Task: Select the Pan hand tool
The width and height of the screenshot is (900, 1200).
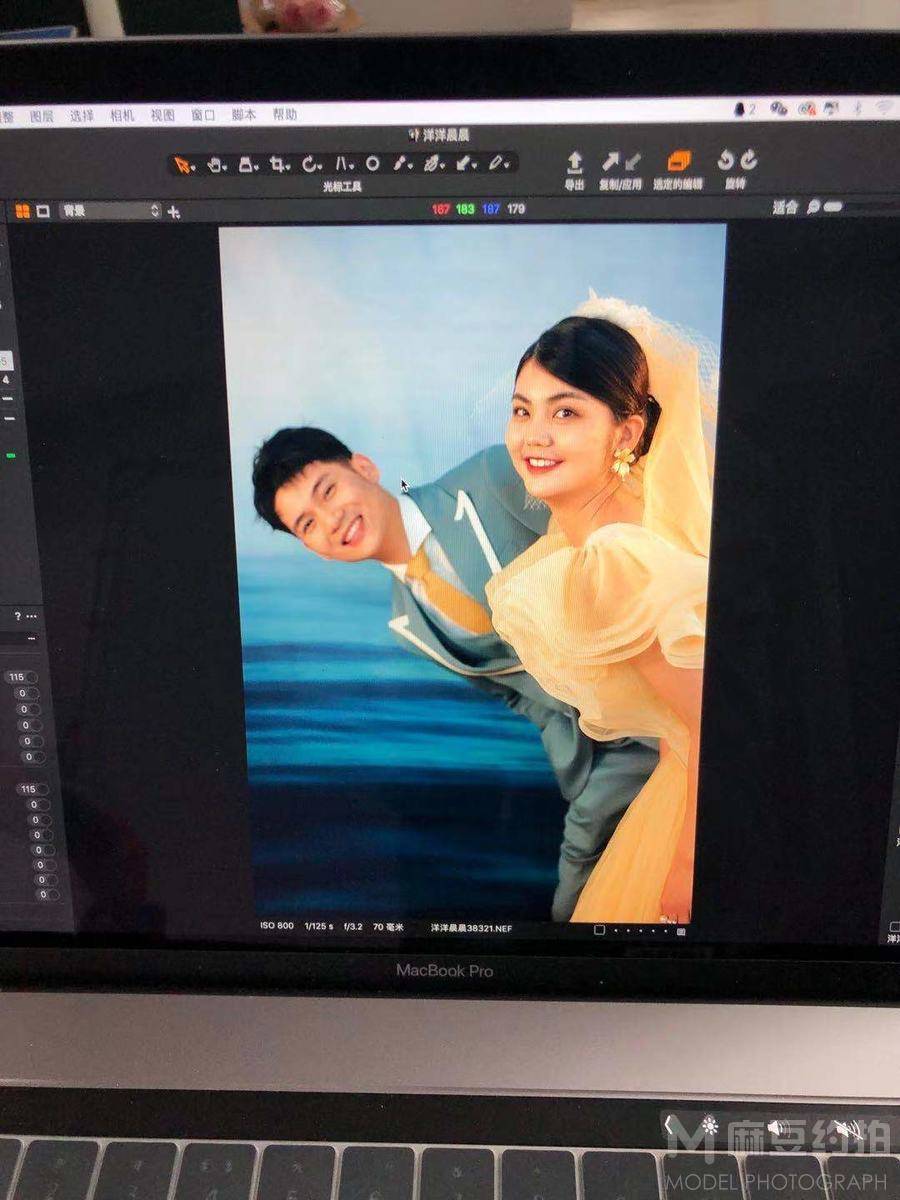Action: [x=216, y=165]
